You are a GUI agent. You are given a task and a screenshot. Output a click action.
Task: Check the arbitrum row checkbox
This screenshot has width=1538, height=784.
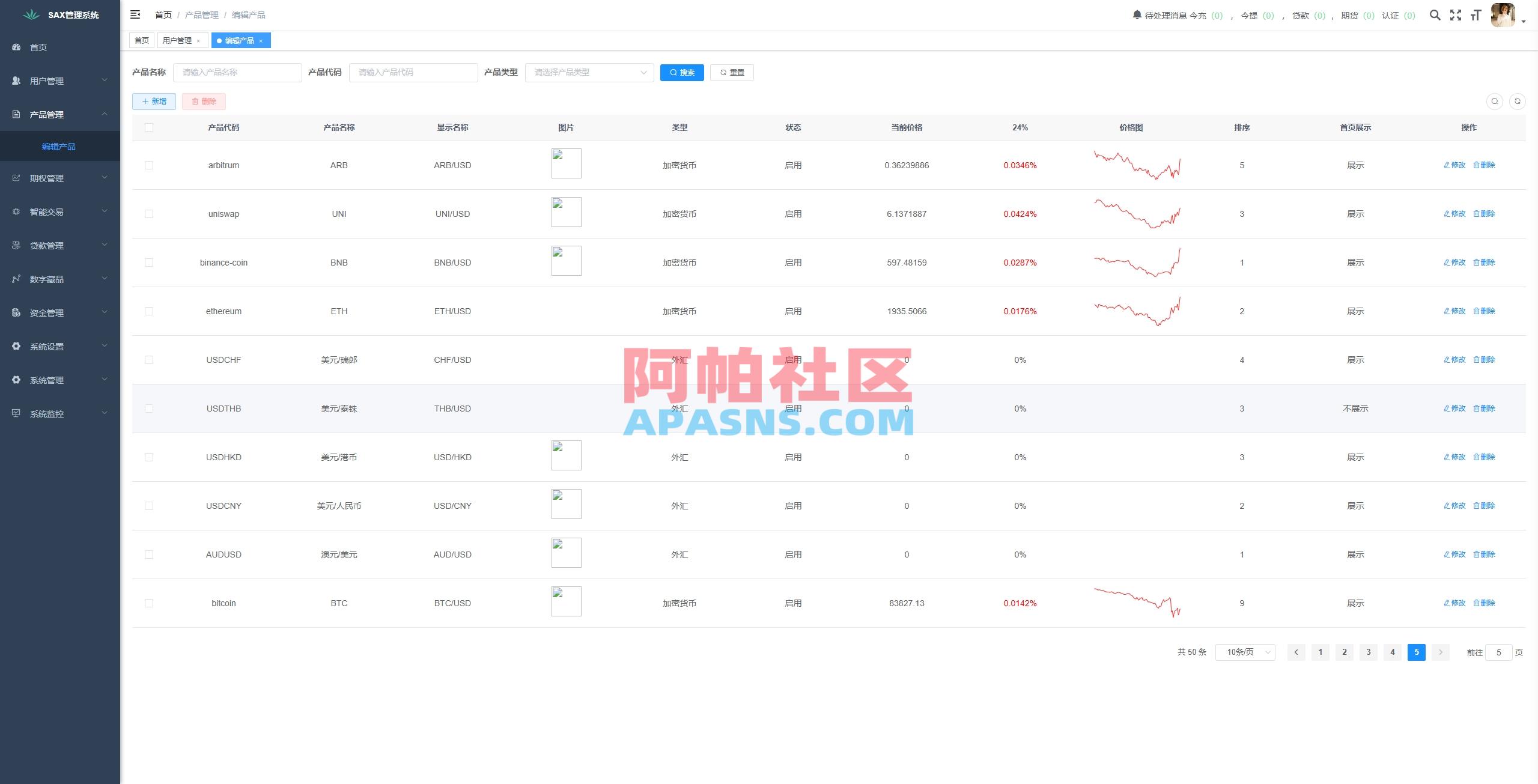(x=149, y=165)
